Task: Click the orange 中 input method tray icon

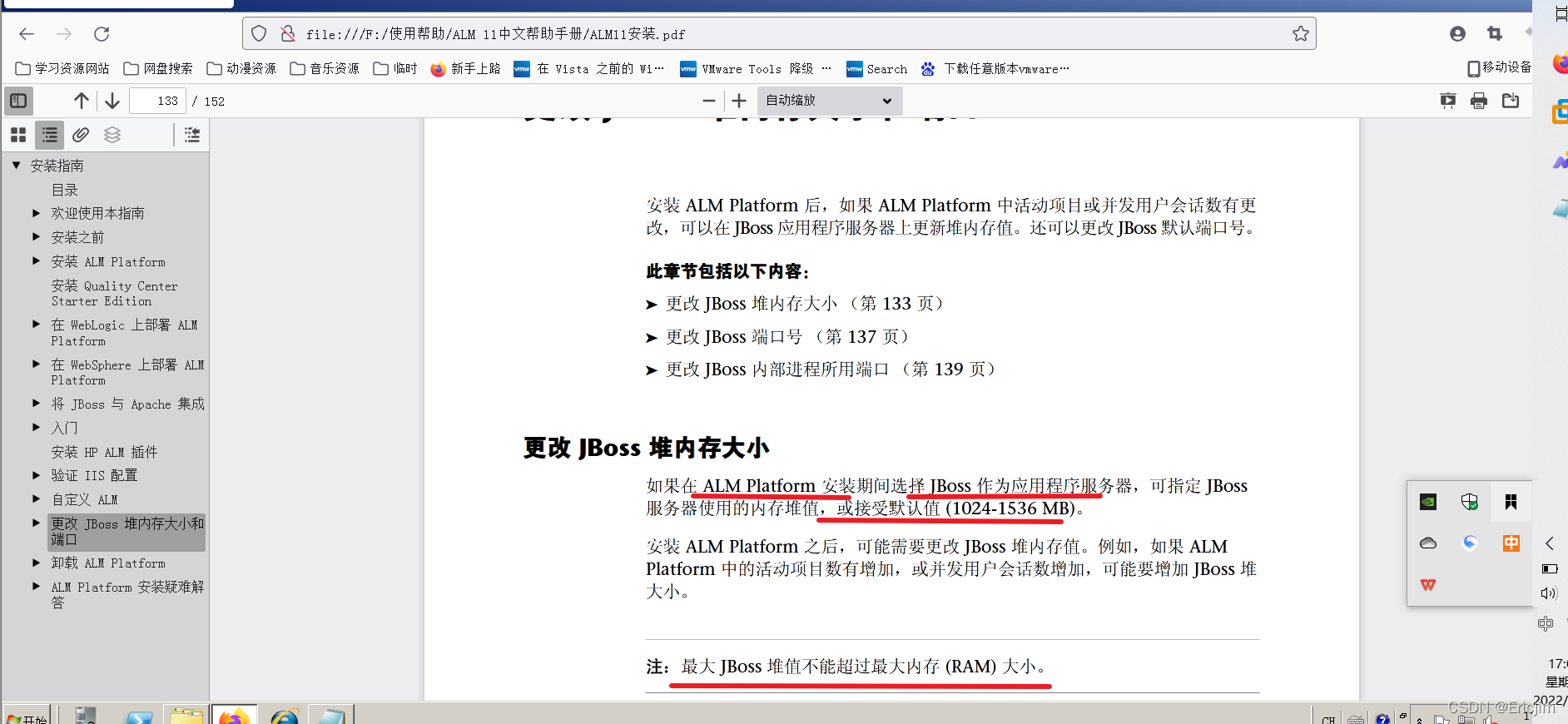Action: [x=1511, y=543]
